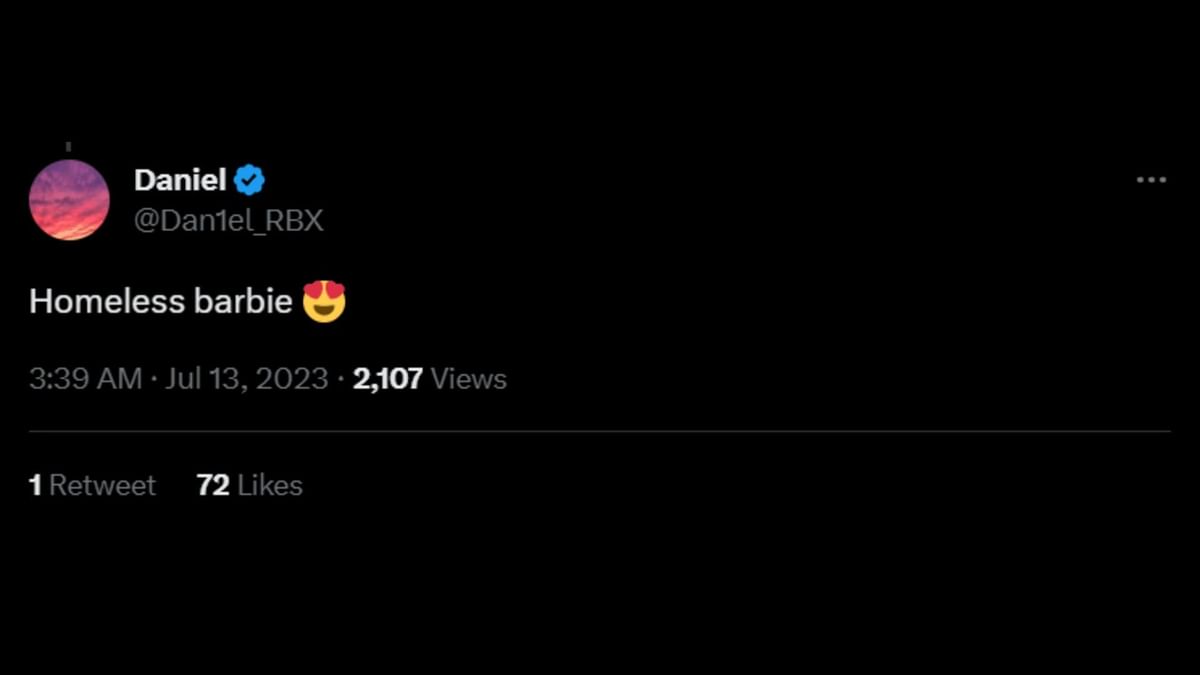Click the dot separator between time and date
The height and width of the screenshot is (675, 1200).
pos(154,379)
